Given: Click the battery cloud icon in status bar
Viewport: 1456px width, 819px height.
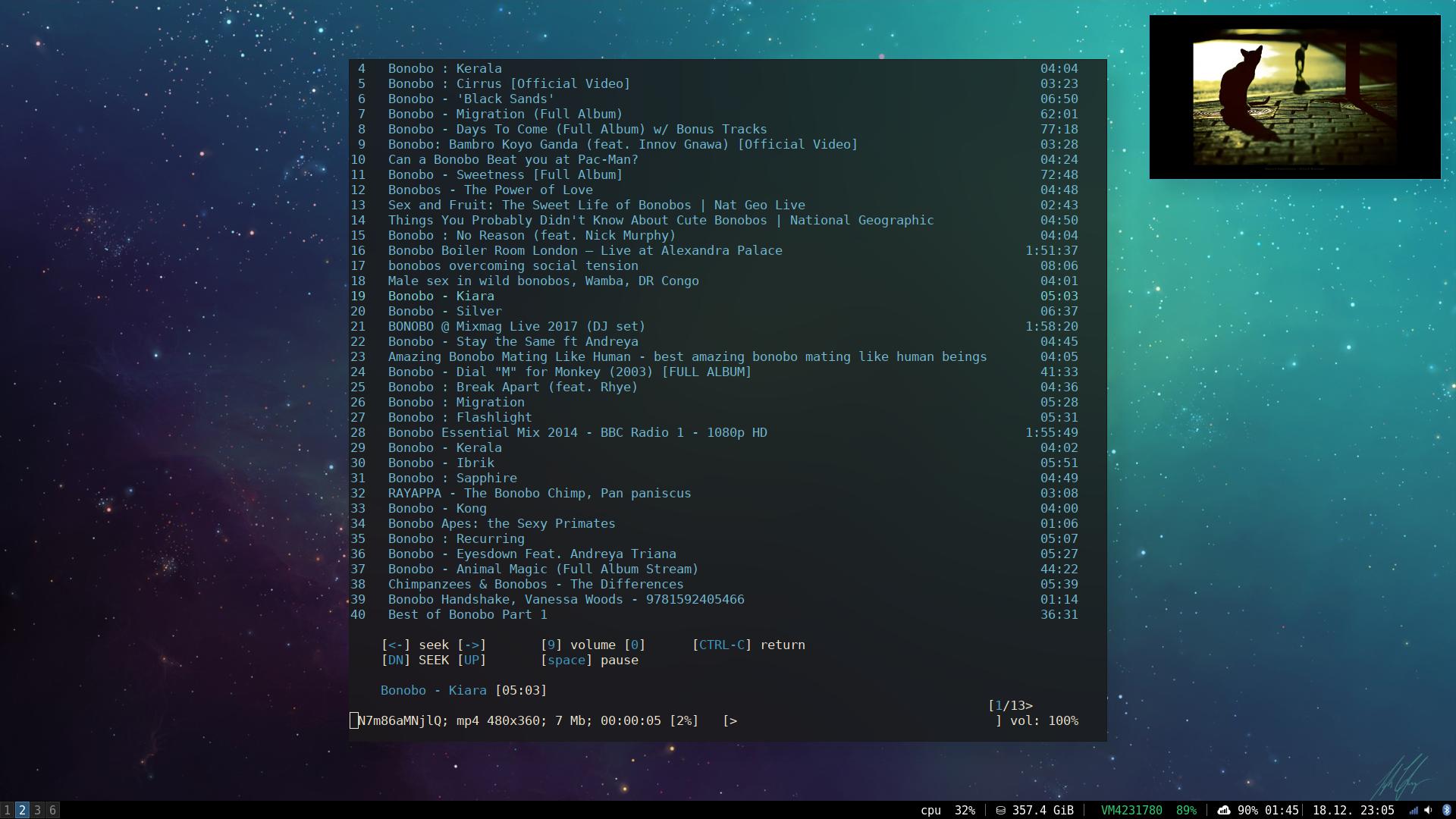Looking at the screenshot, I should coord(1224,810).
